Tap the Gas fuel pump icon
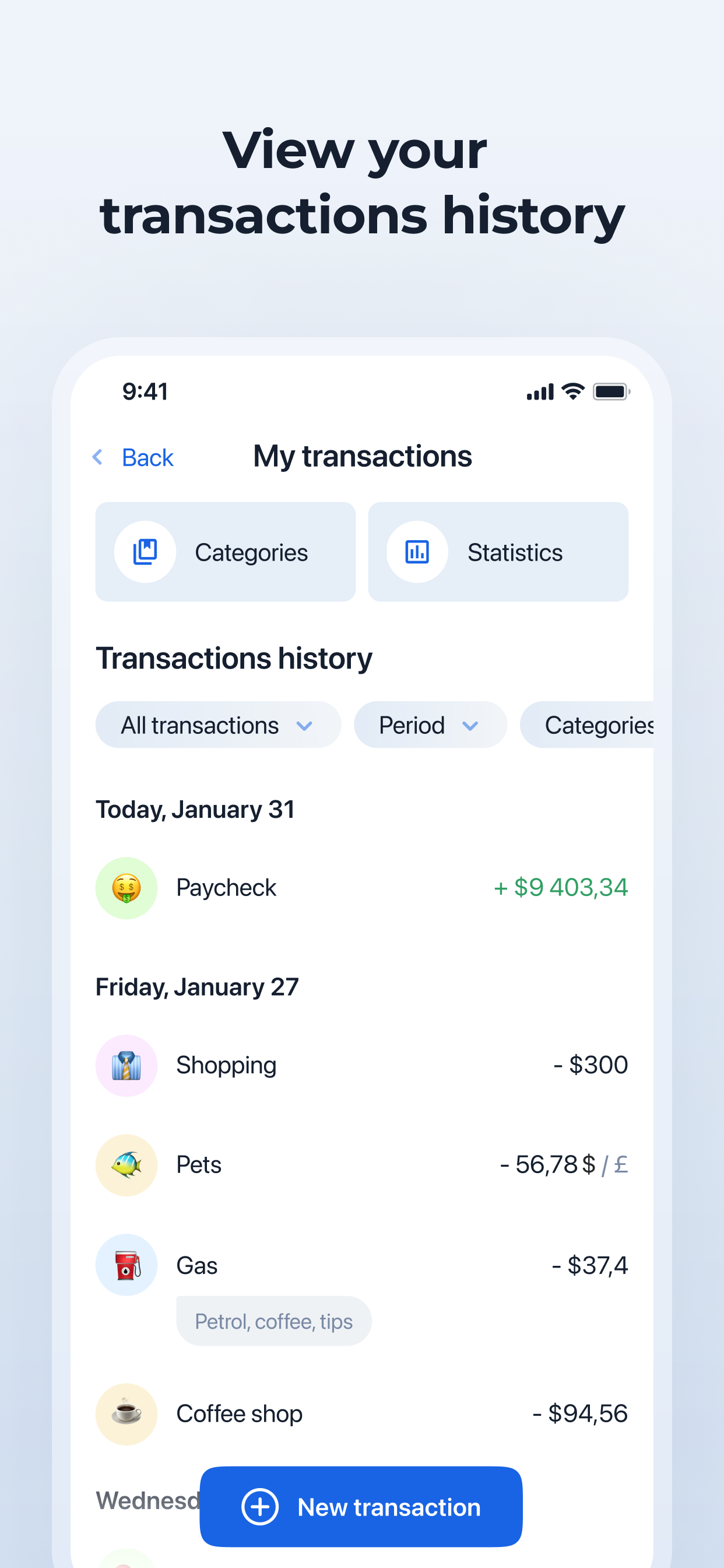Viewport: 724px width, 1568px height. click(126, 1265)
